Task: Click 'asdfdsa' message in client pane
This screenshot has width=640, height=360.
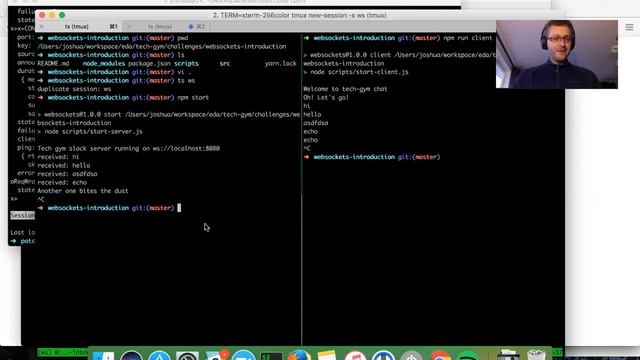Action: 316,123
